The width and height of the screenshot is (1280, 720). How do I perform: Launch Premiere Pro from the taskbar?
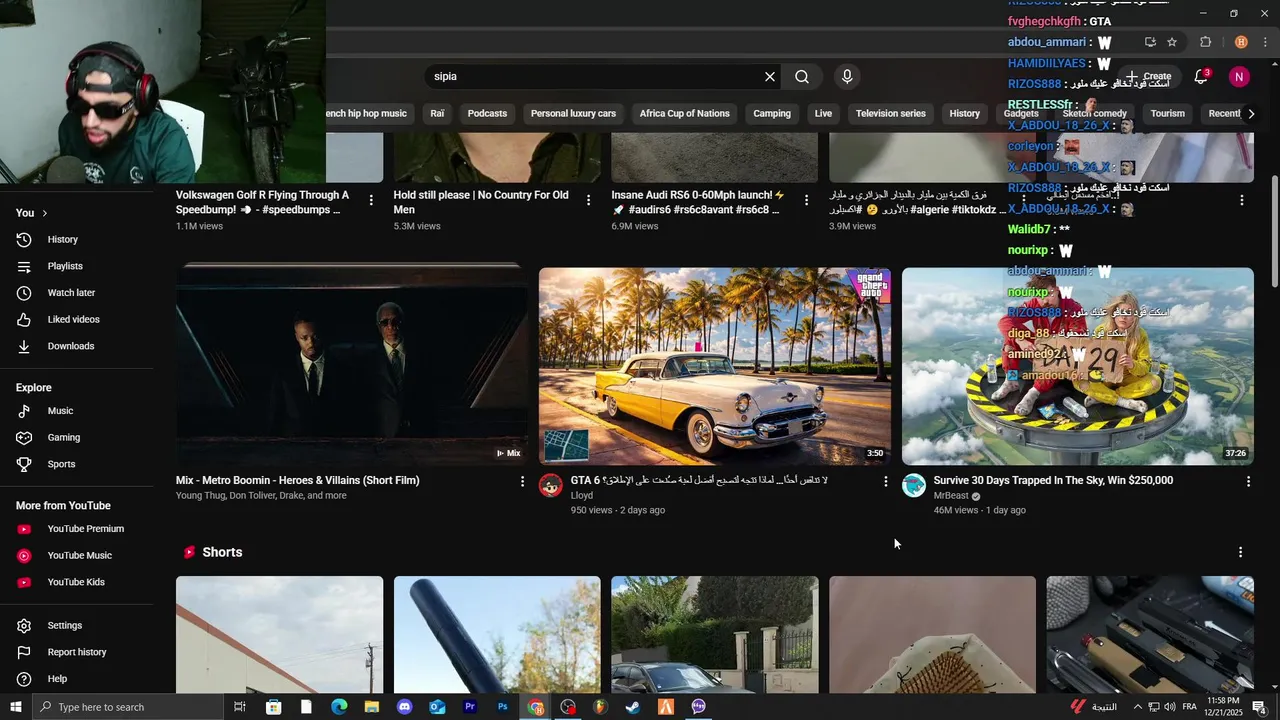click(x=470, y=707)
